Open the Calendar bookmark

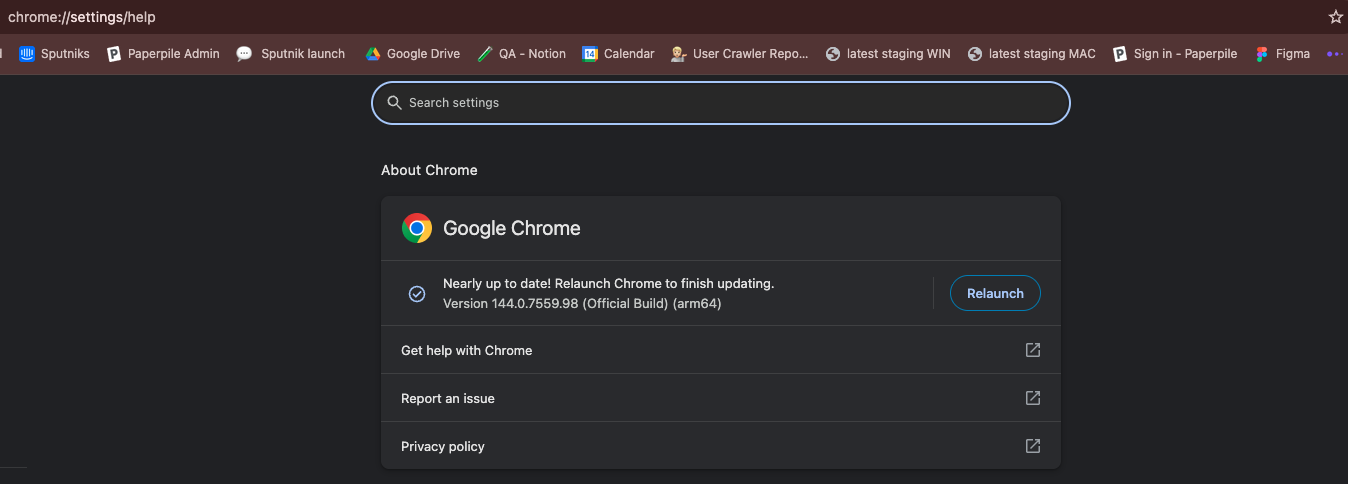[618, 54]
